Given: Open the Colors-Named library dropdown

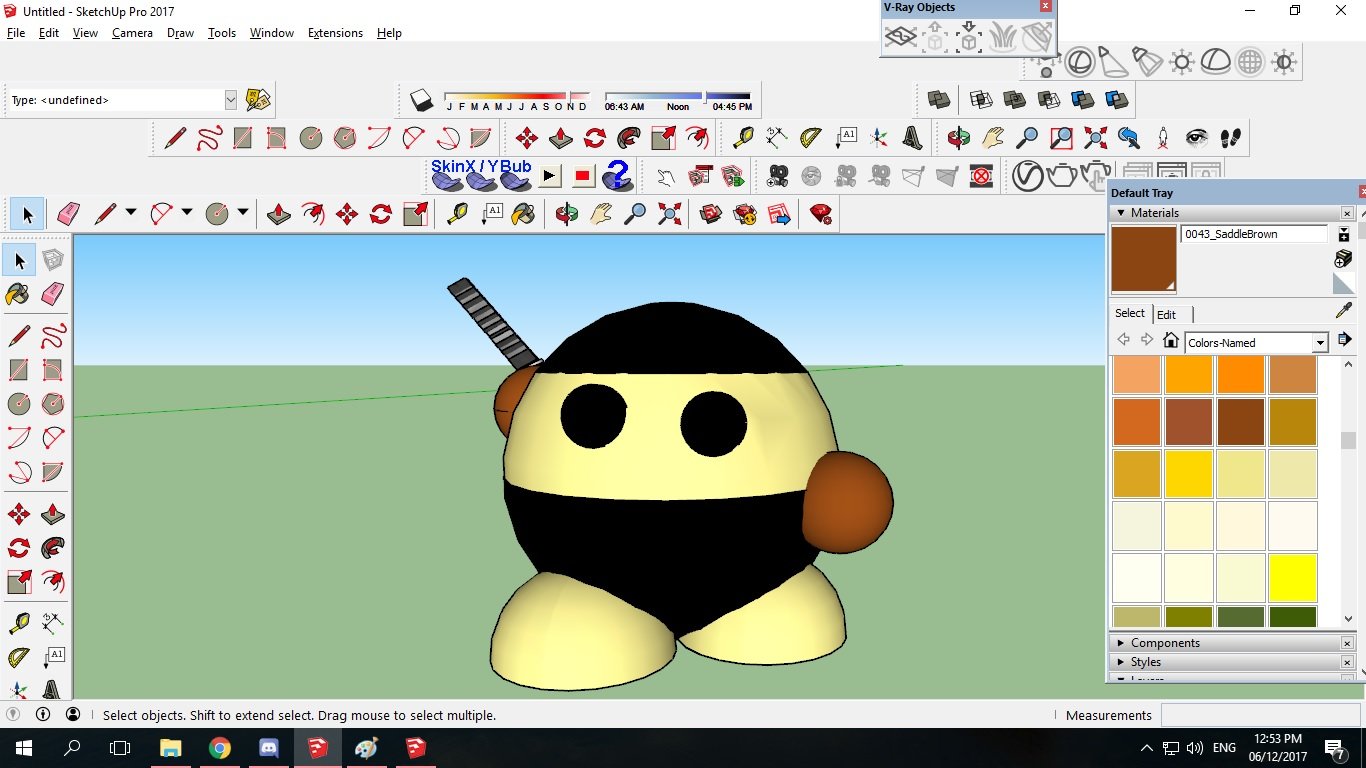Looking at the screenshot, I should coord(1319,343).
